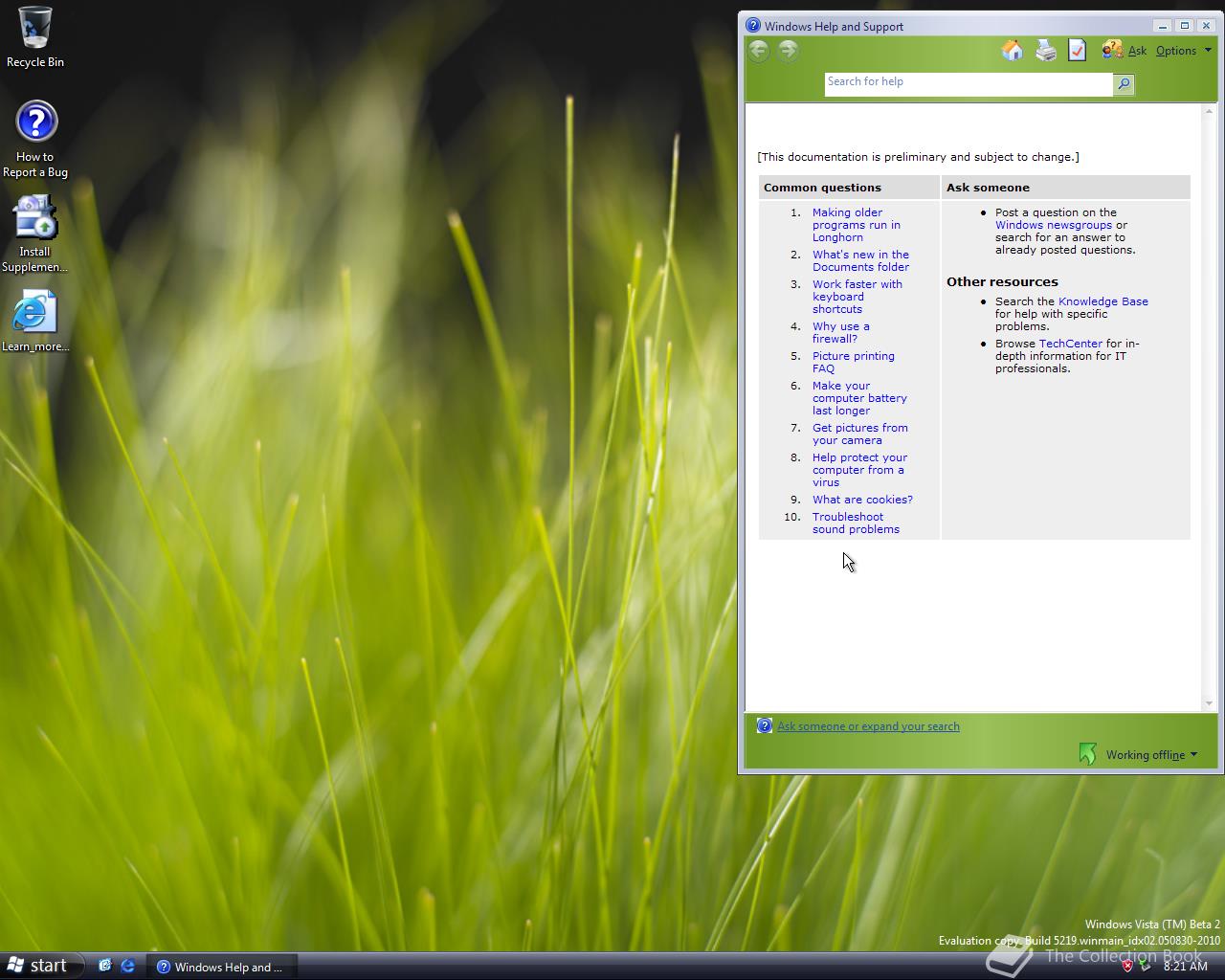Open What's new in Documents folder link
This screenshot has width=1225, height=980.
tap(860, 261)
